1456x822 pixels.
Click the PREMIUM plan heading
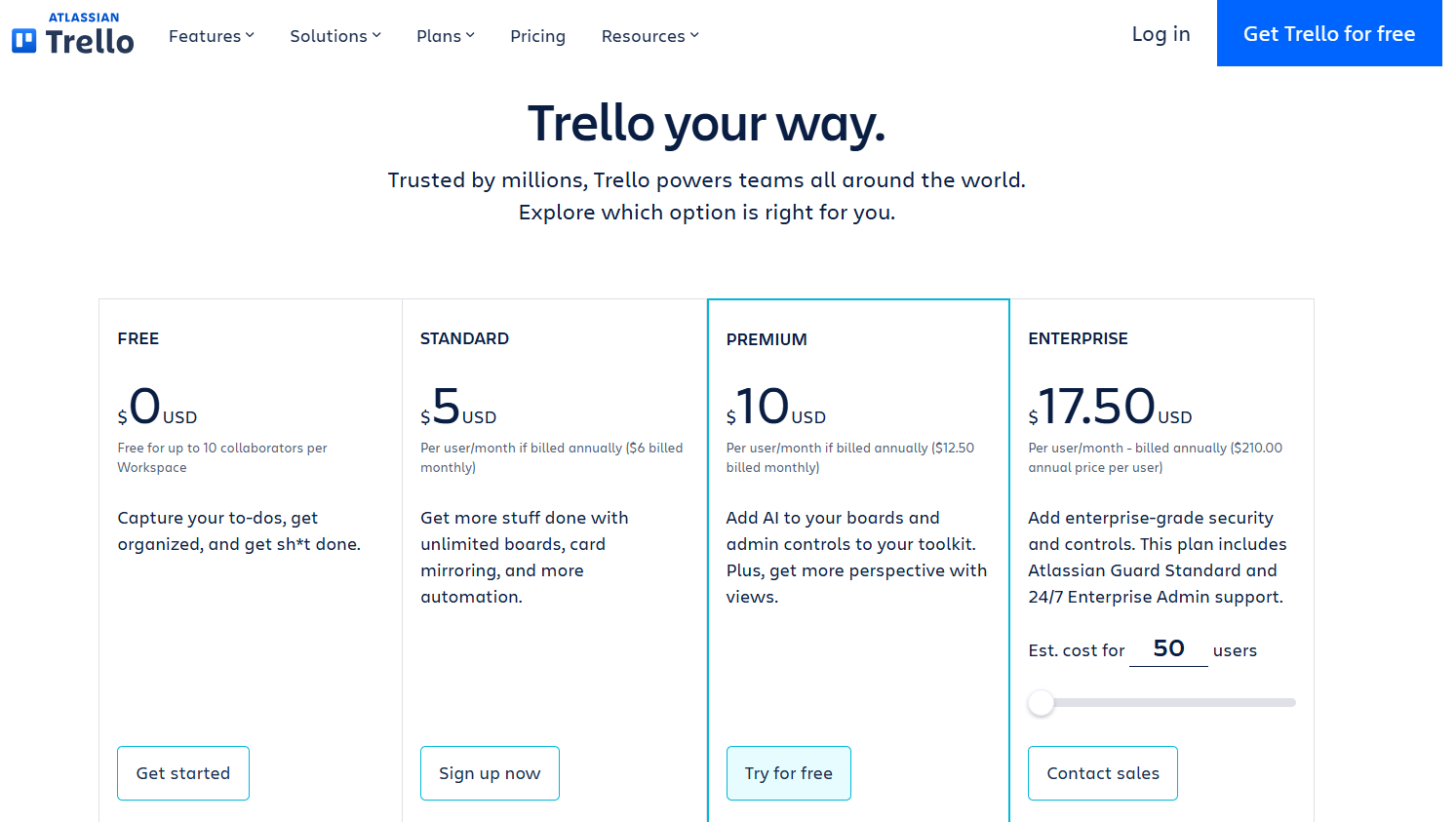tap(767, 339)
